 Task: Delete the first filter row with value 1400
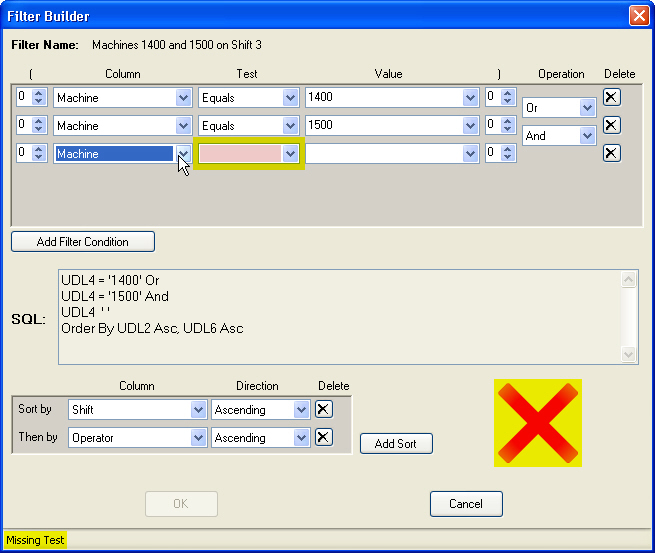click(612, 97)
